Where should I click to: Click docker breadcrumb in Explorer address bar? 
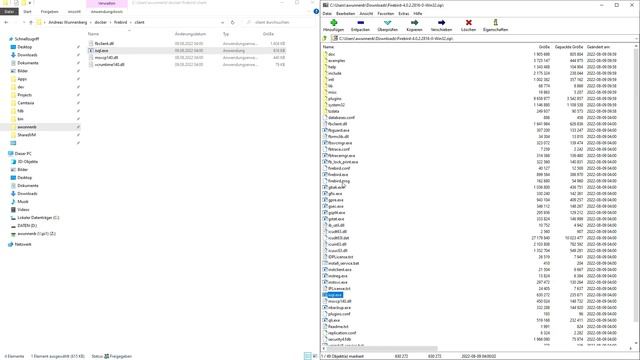coord(100,22)
